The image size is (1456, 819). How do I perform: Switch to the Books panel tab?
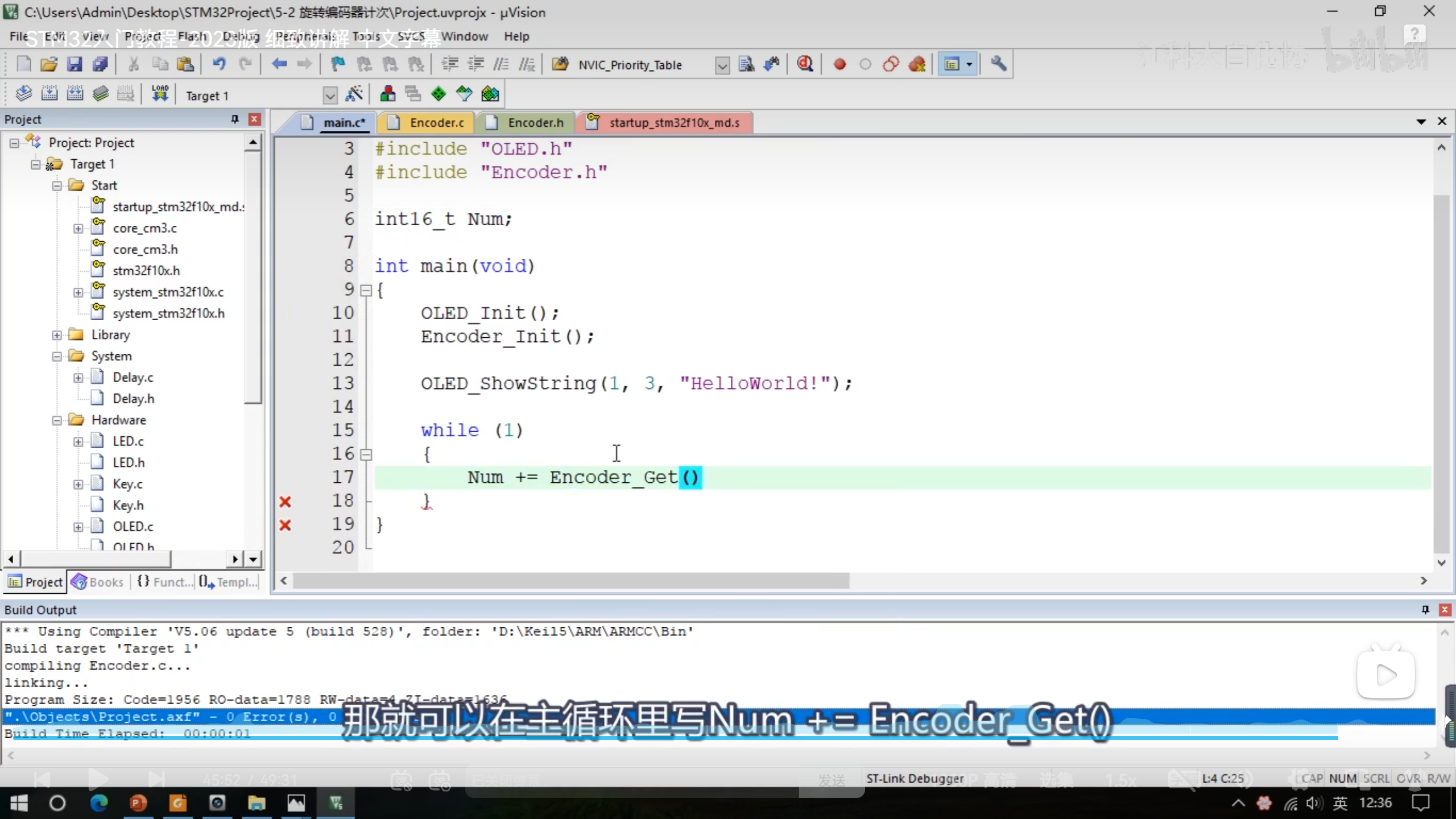[98, 582]
